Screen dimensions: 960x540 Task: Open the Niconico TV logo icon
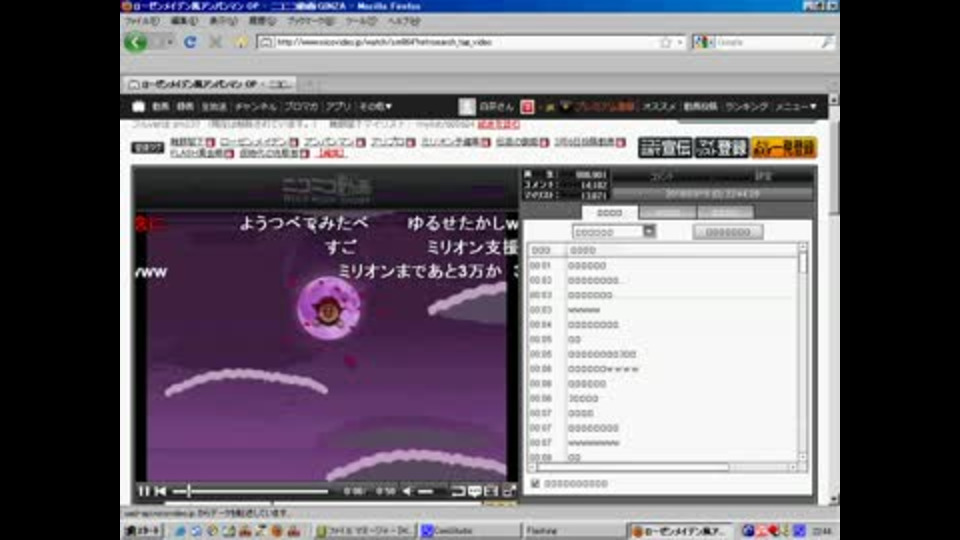pyautogui.click(x=138, y=107)
